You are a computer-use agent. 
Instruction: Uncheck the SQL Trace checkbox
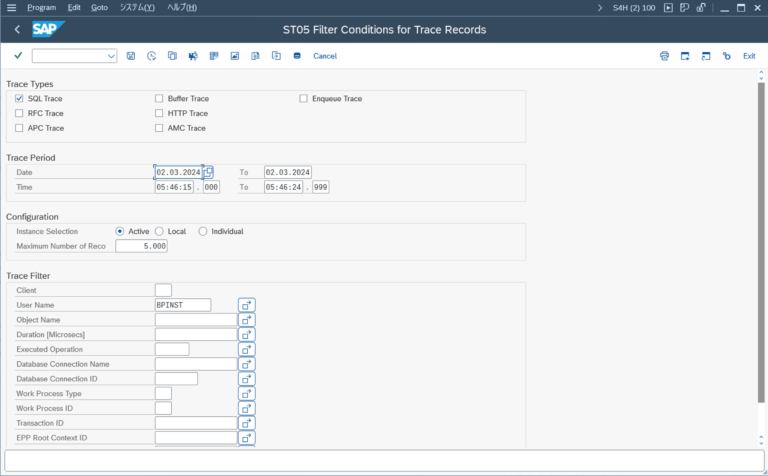pos(19,99)
